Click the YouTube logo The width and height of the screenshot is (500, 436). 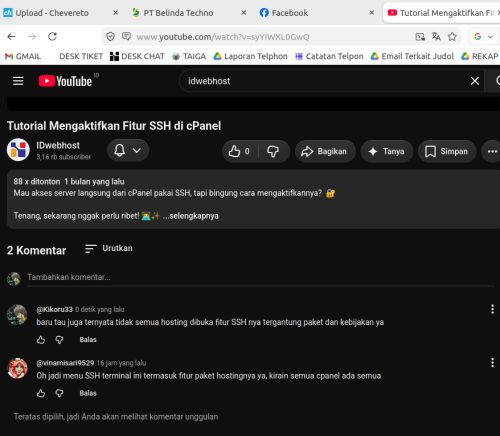tap(65, 81)
